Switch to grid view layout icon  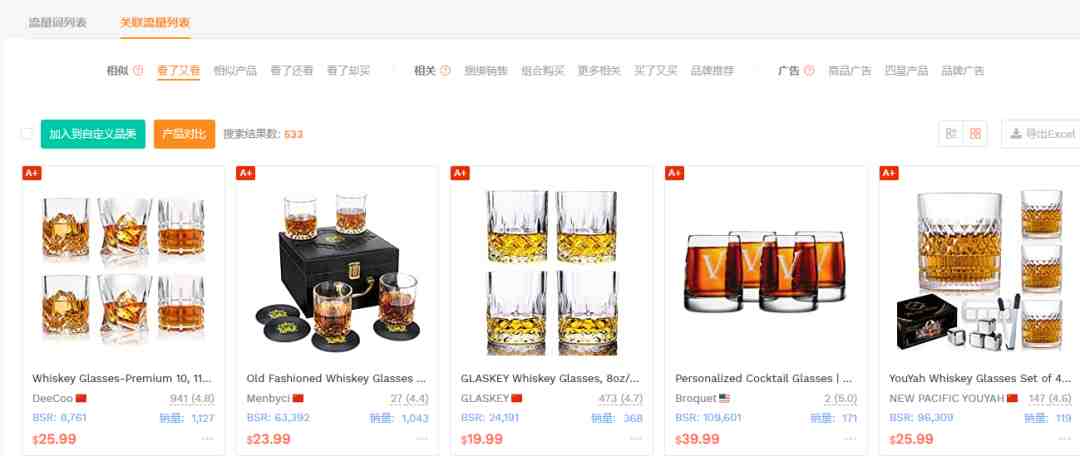pyautogui.click(x=975, y=134)
